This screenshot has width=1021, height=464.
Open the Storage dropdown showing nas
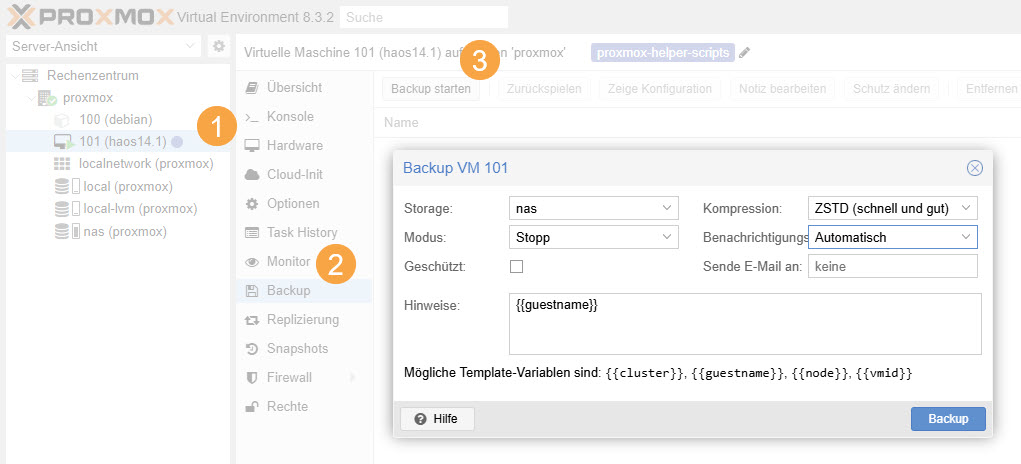(594, 208)
